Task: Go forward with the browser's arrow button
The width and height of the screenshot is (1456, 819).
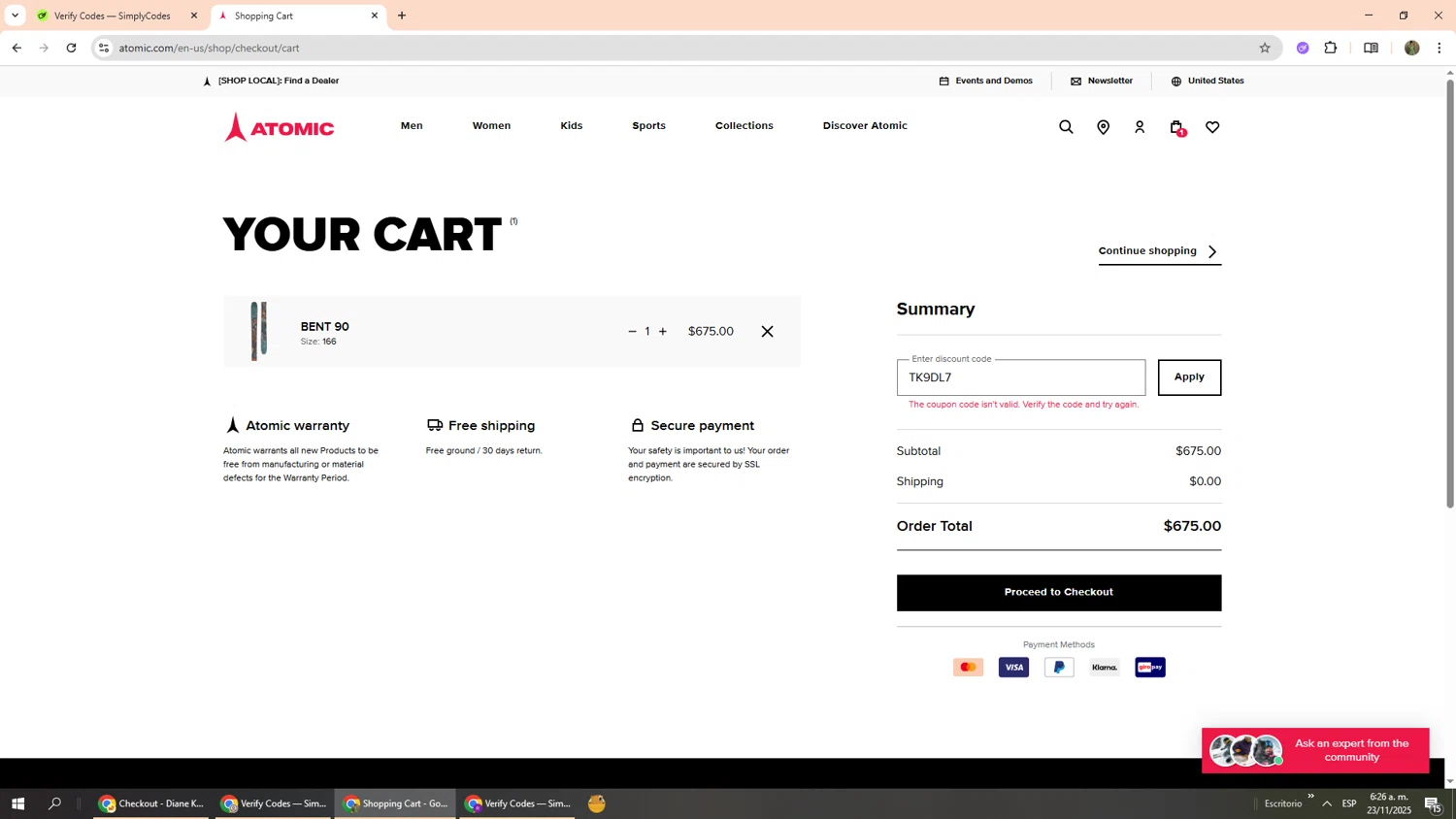Action: [44, 48]
